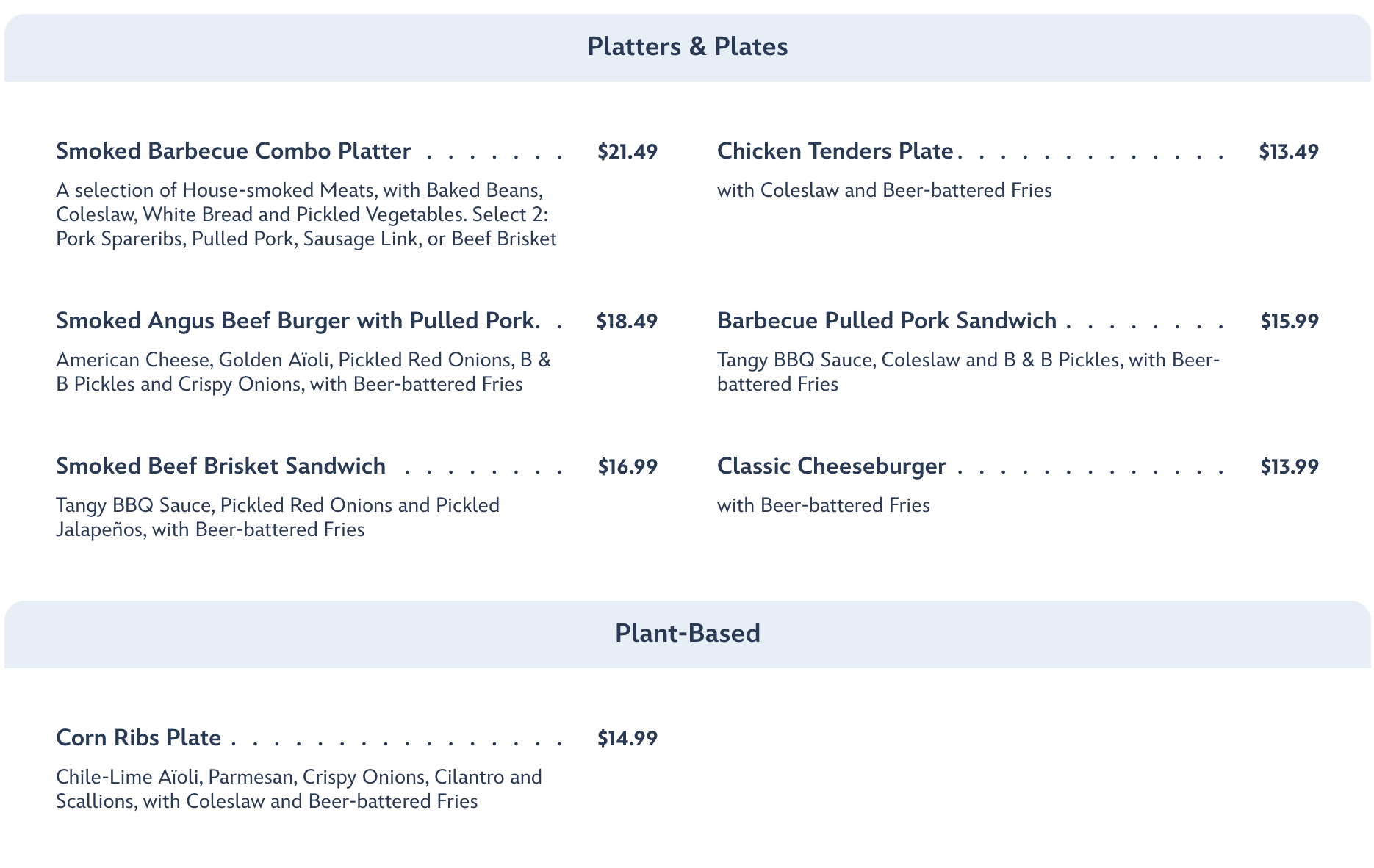This screenshot has width=1374, height=868.
Task: Click the $15.99 pulled pork sandwich price
Action: pyautogui.click(x=1290, y=322)
